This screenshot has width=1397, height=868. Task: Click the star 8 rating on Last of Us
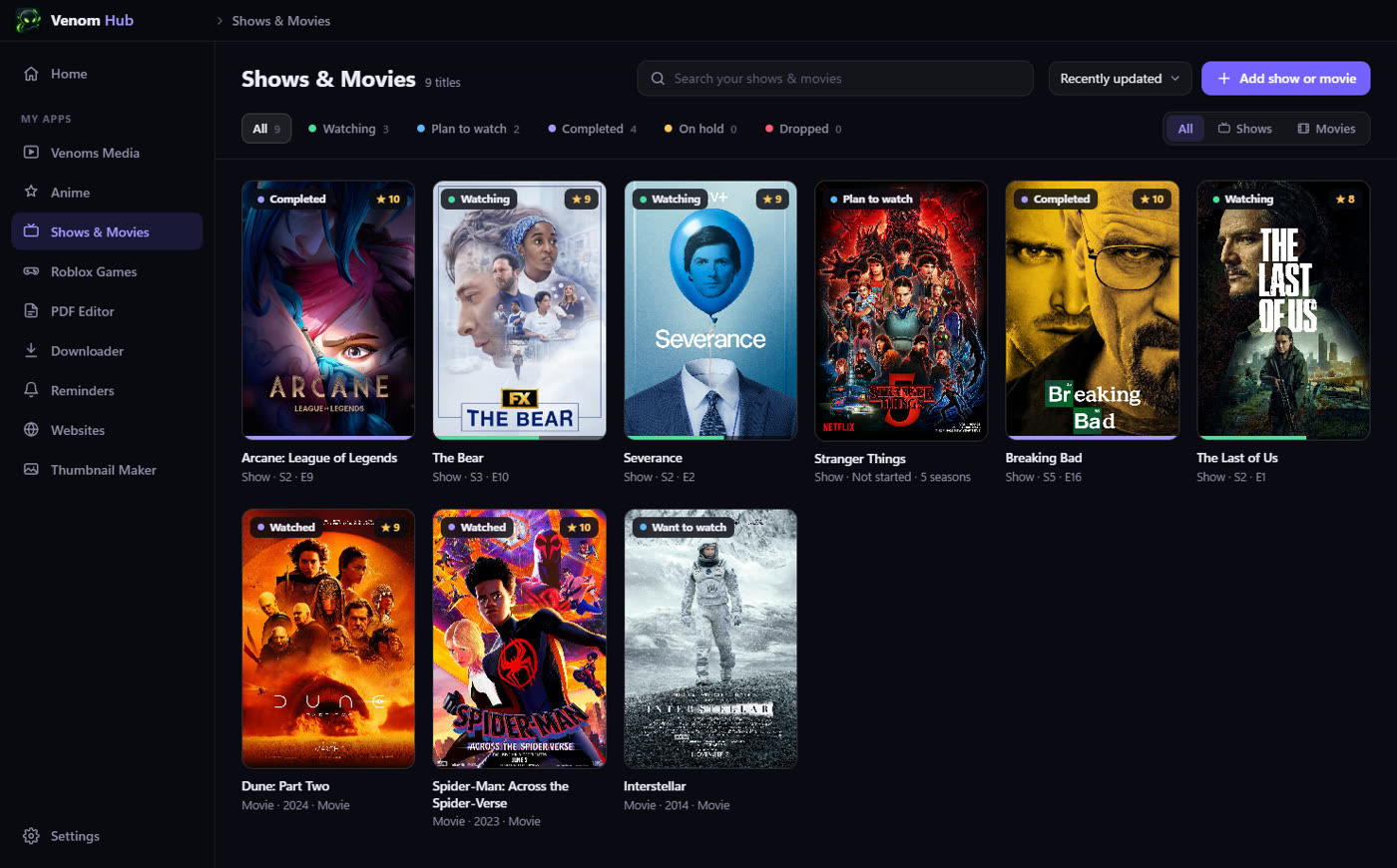click(x=1345, y=200)
